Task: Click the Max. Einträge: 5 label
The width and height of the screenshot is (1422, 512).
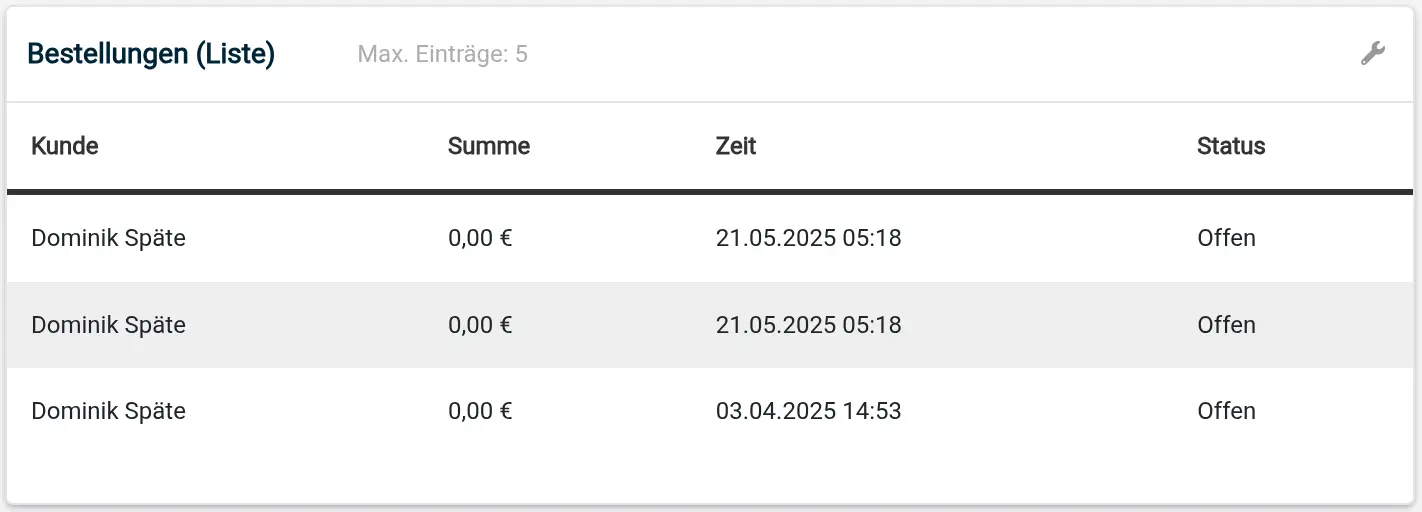Action: [443, 54]
